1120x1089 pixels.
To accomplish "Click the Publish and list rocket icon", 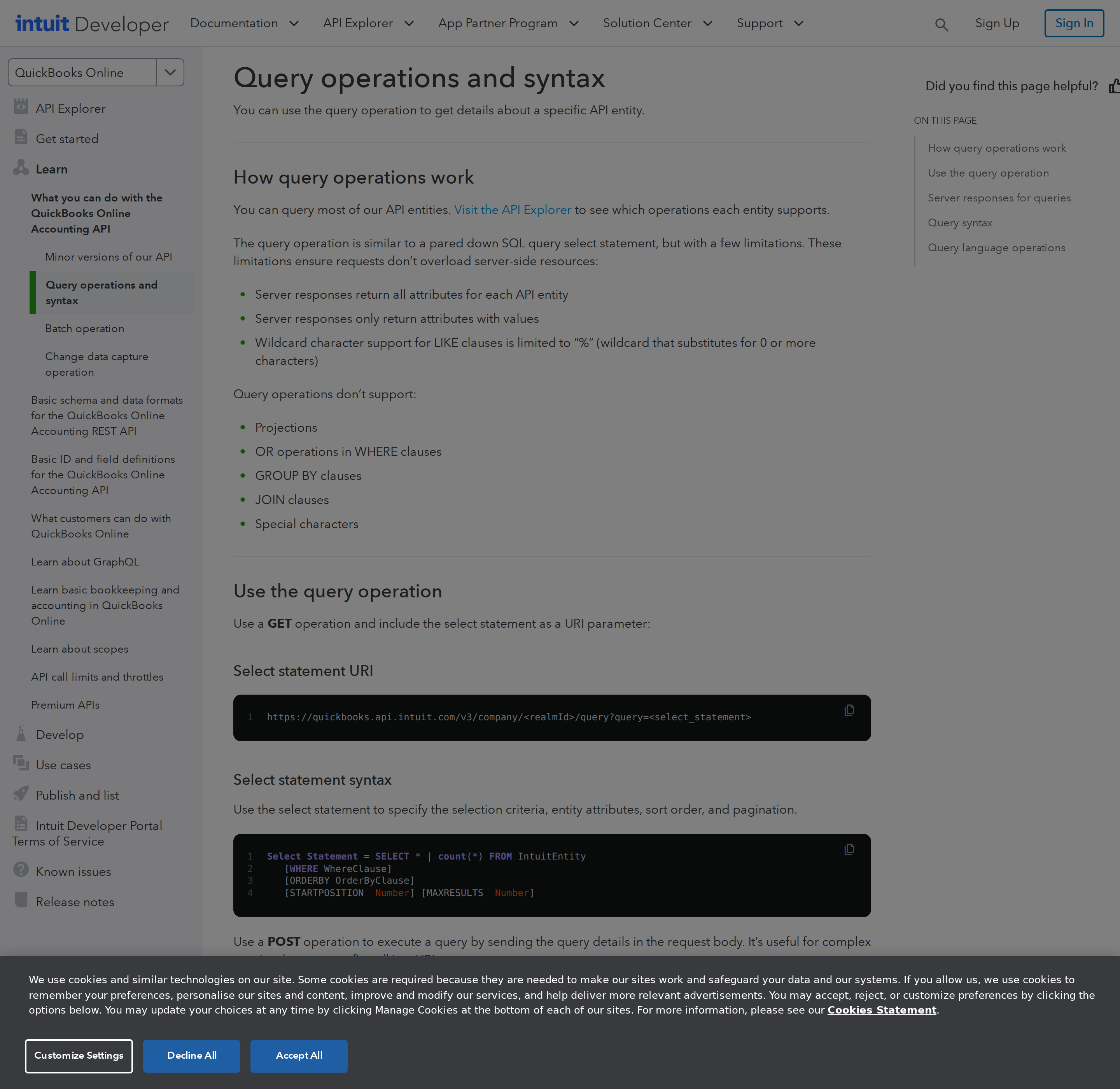I will (21, 793).
